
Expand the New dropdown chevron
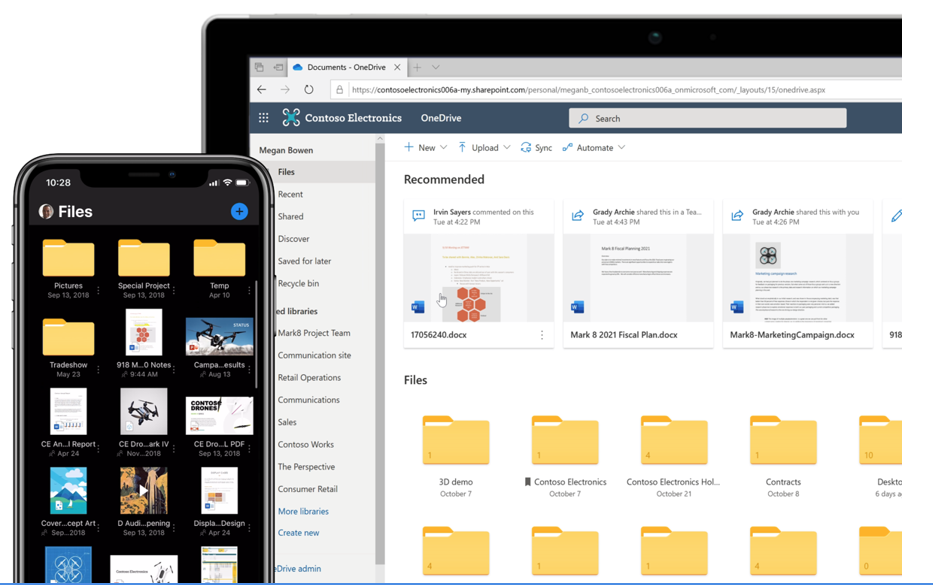[x=443, y=148]
